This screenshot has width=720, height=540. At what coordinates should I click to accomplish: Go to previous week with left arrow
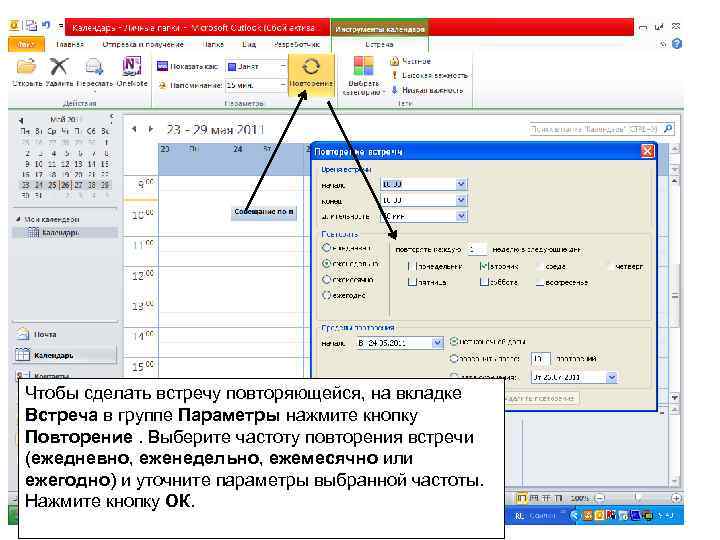pyautogui.click(x=134, y=129)
